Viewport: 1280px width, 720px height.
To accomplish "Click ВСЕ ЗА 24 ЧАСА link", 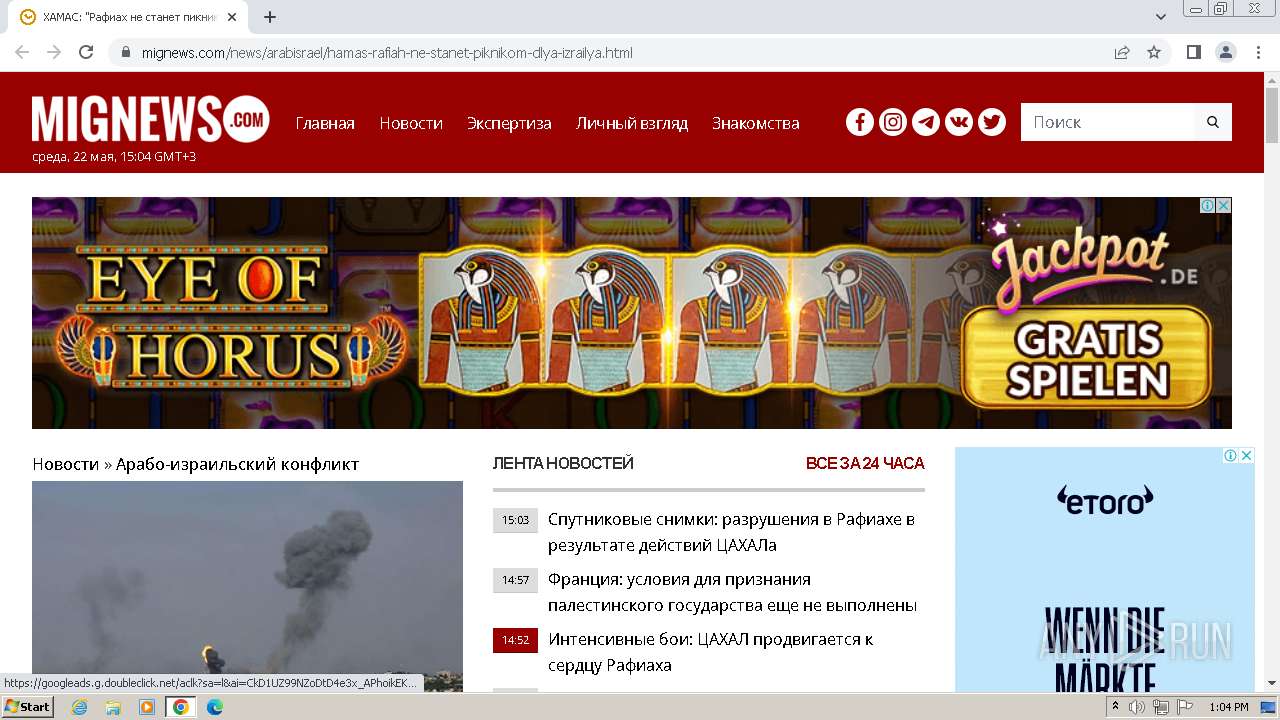I will pyautogui.click(x=865, y=463).
